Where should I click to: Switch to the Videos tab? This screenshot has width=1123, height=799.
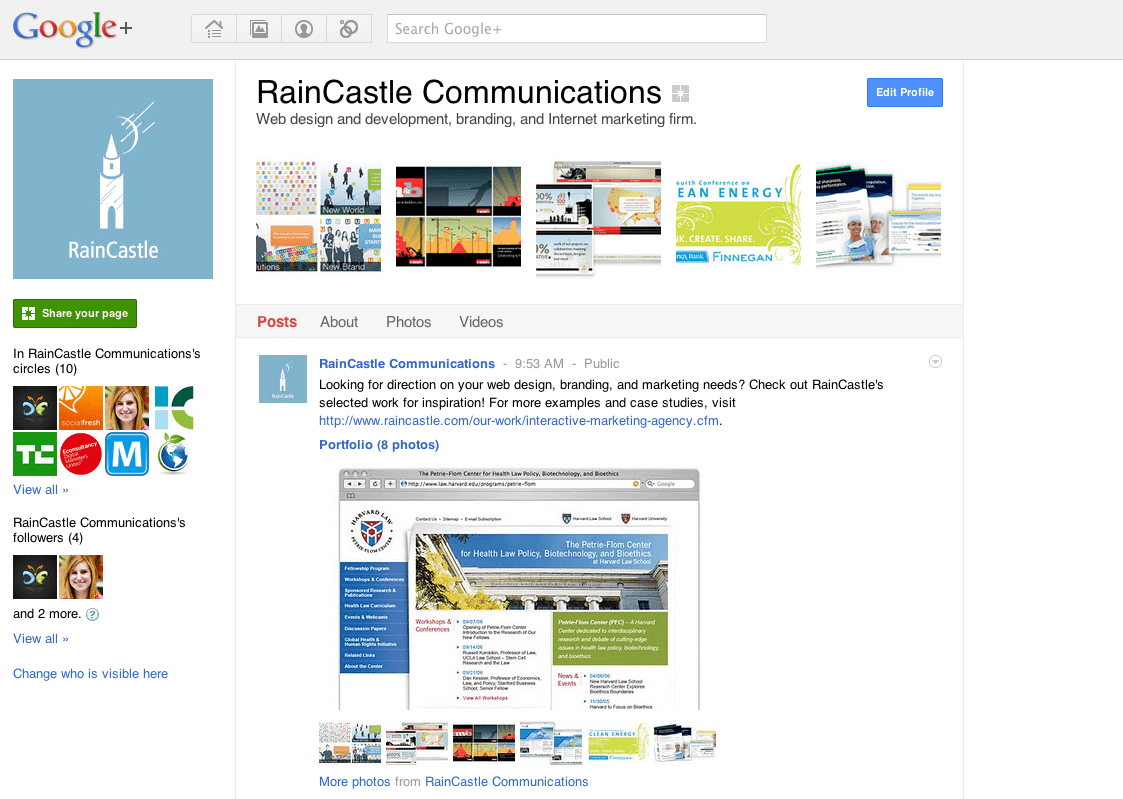(x=481, y=322)
